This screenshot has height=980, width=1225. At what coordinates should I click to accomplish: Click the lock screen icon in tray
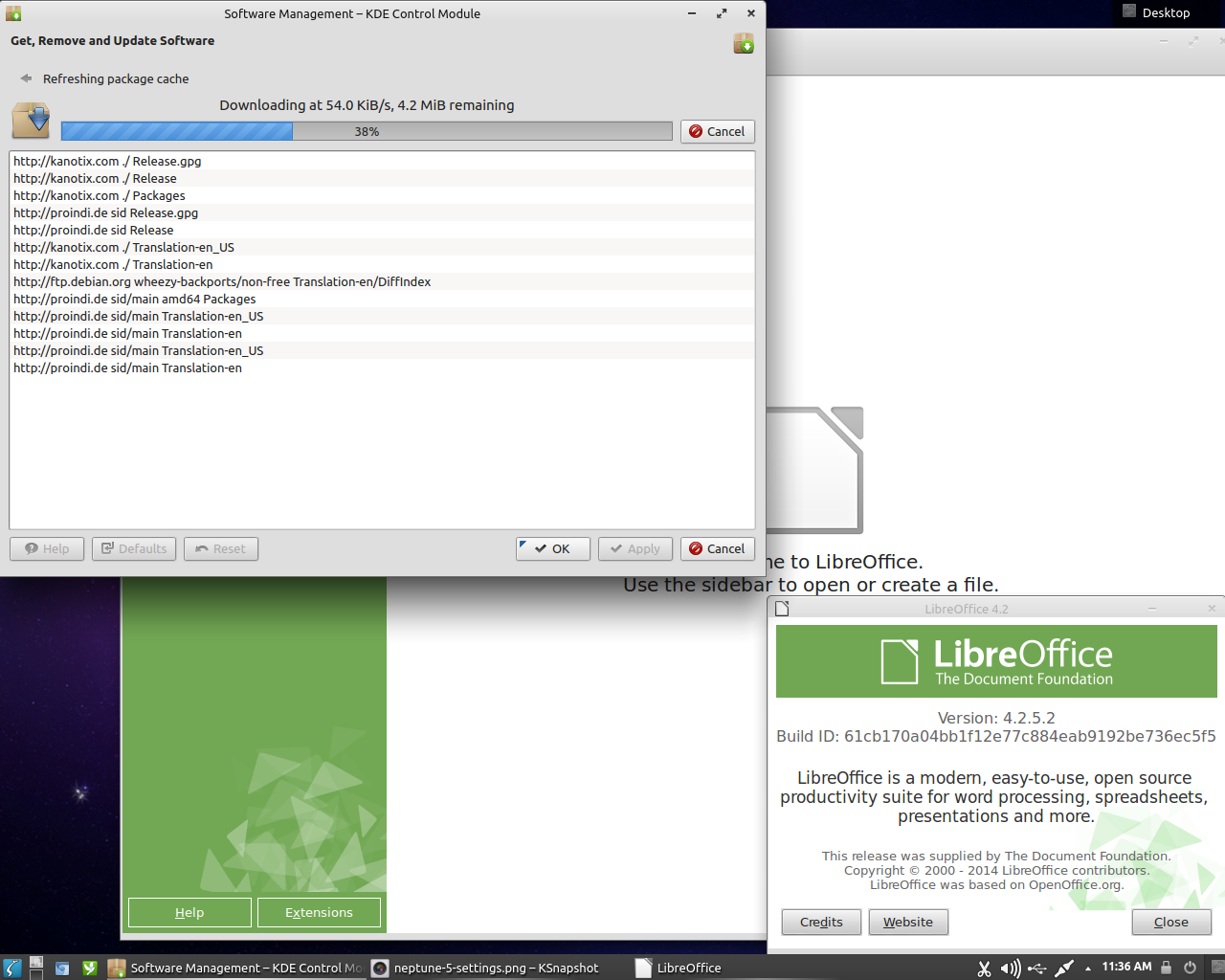coord(1166,968)
